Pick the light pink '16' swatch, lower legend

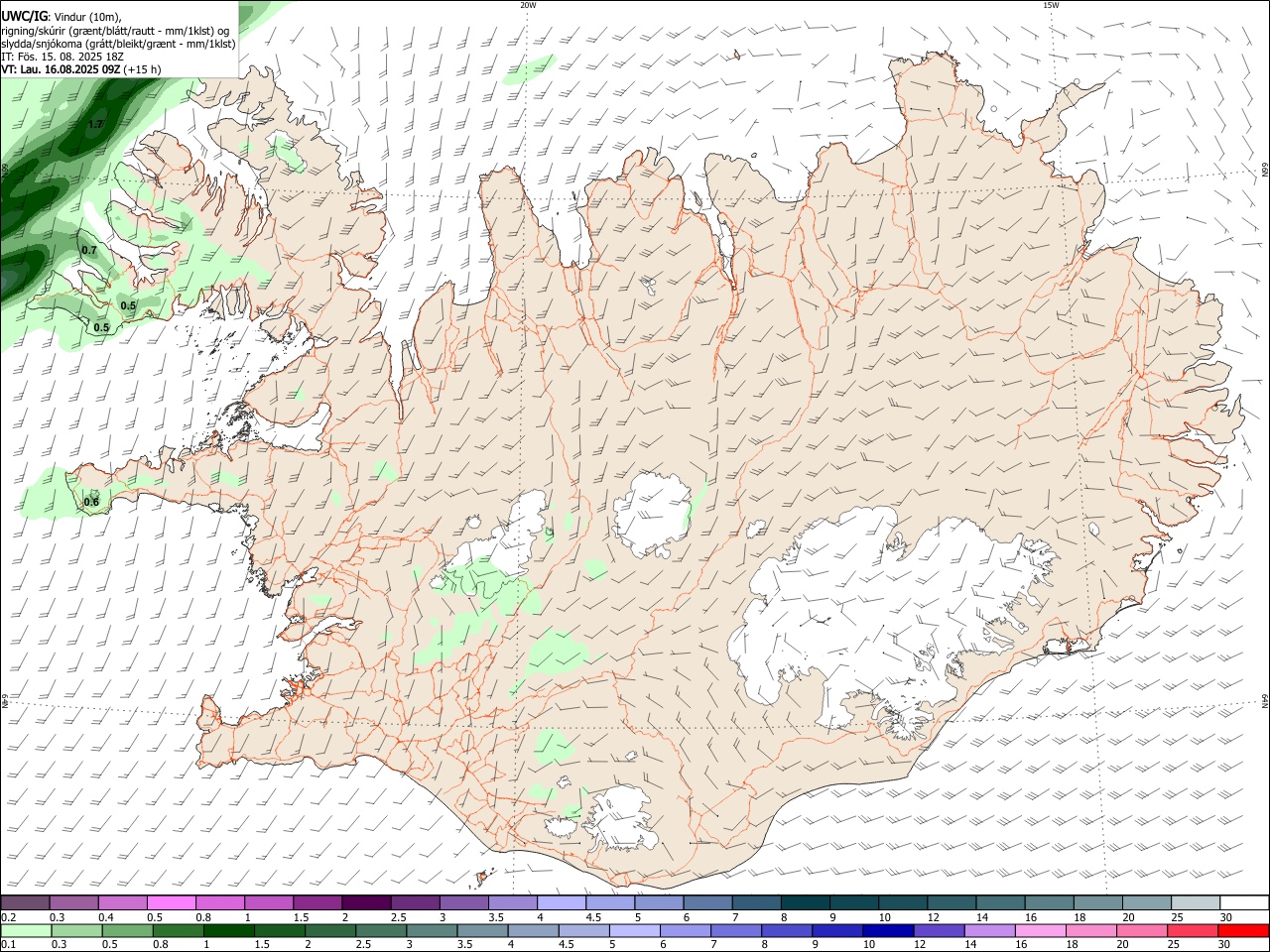(1040, 931)
